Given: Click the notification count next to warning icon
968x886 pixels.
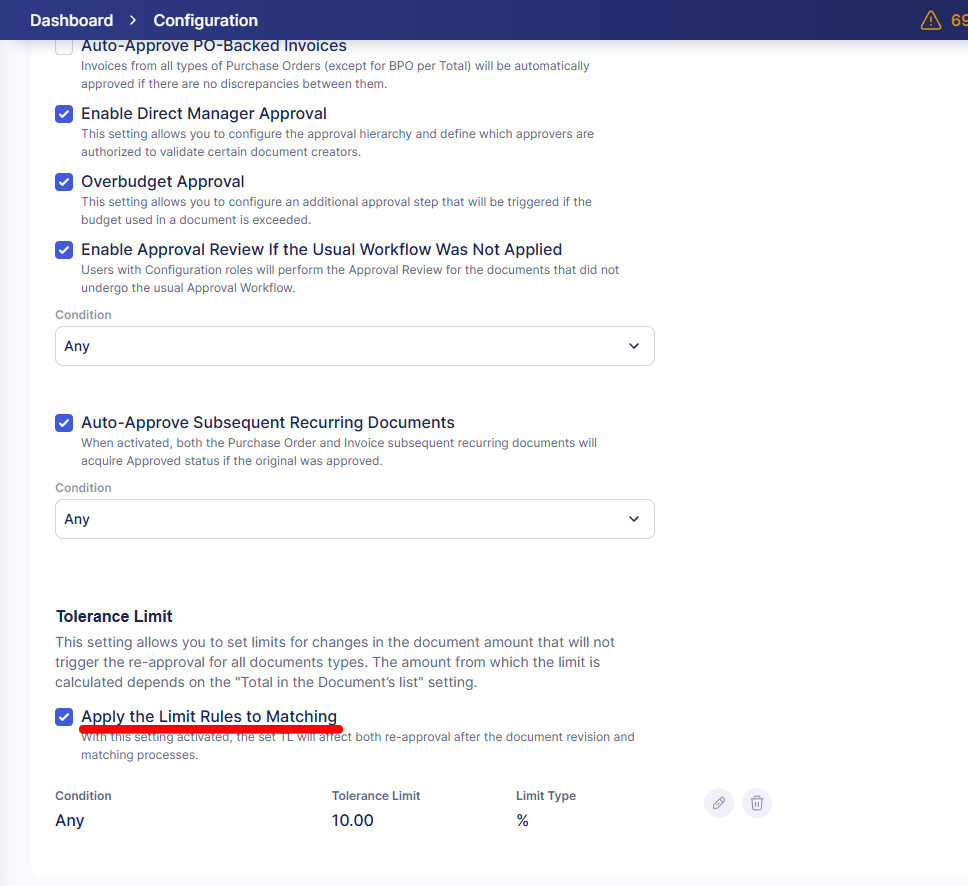Looking at the screenshot, I should [x=959, y=20].
